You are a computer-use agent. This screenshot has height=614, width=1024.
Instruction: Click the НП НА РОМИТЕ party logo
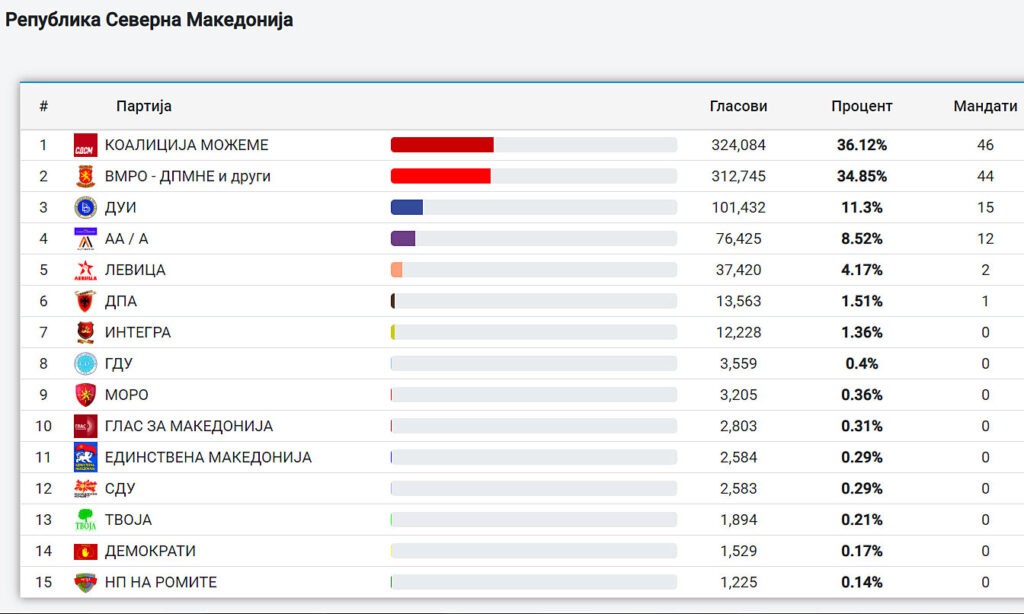click(x=85, y=582)
